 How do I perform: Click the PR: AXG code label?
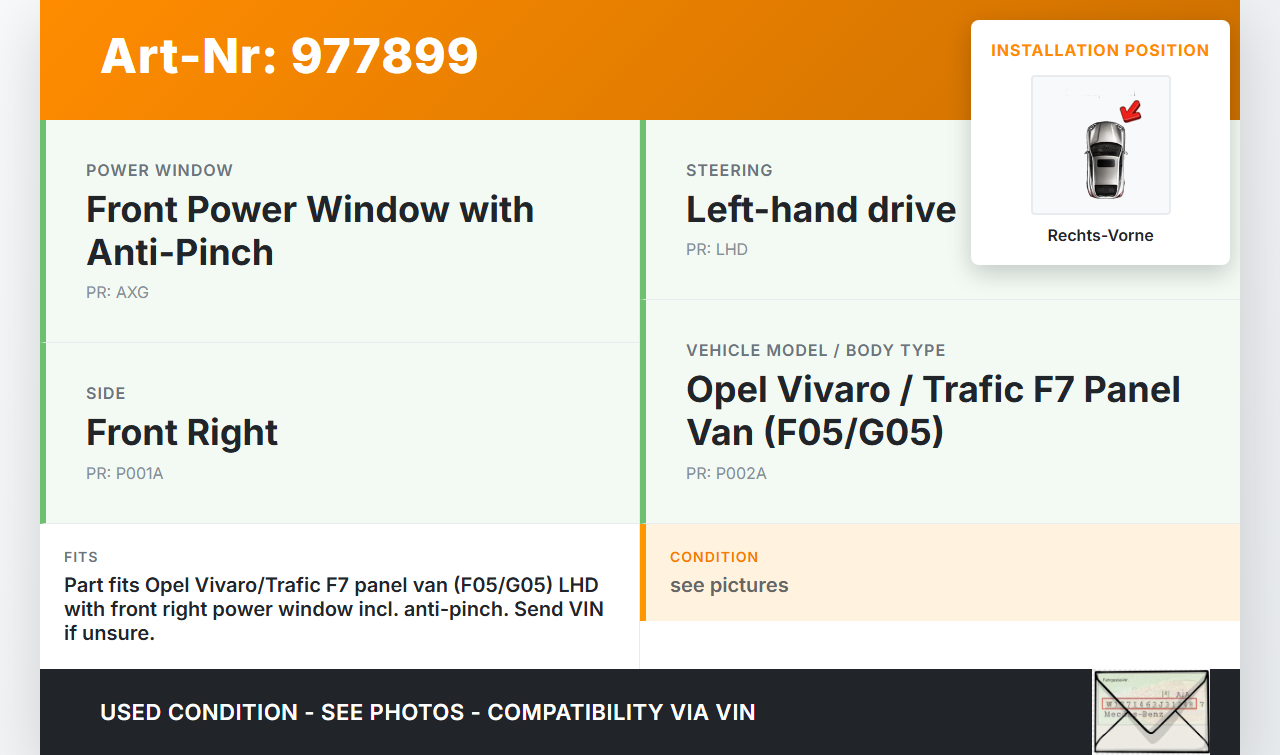click(118, 293)
